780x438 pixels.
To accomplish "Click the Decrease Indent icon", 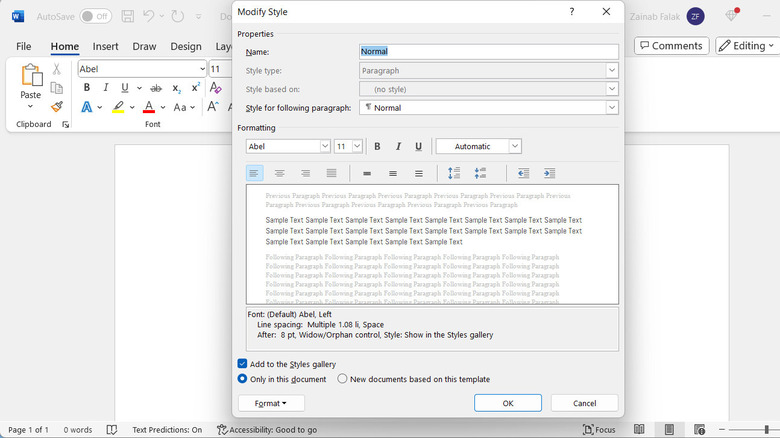I will click(523, 174).
